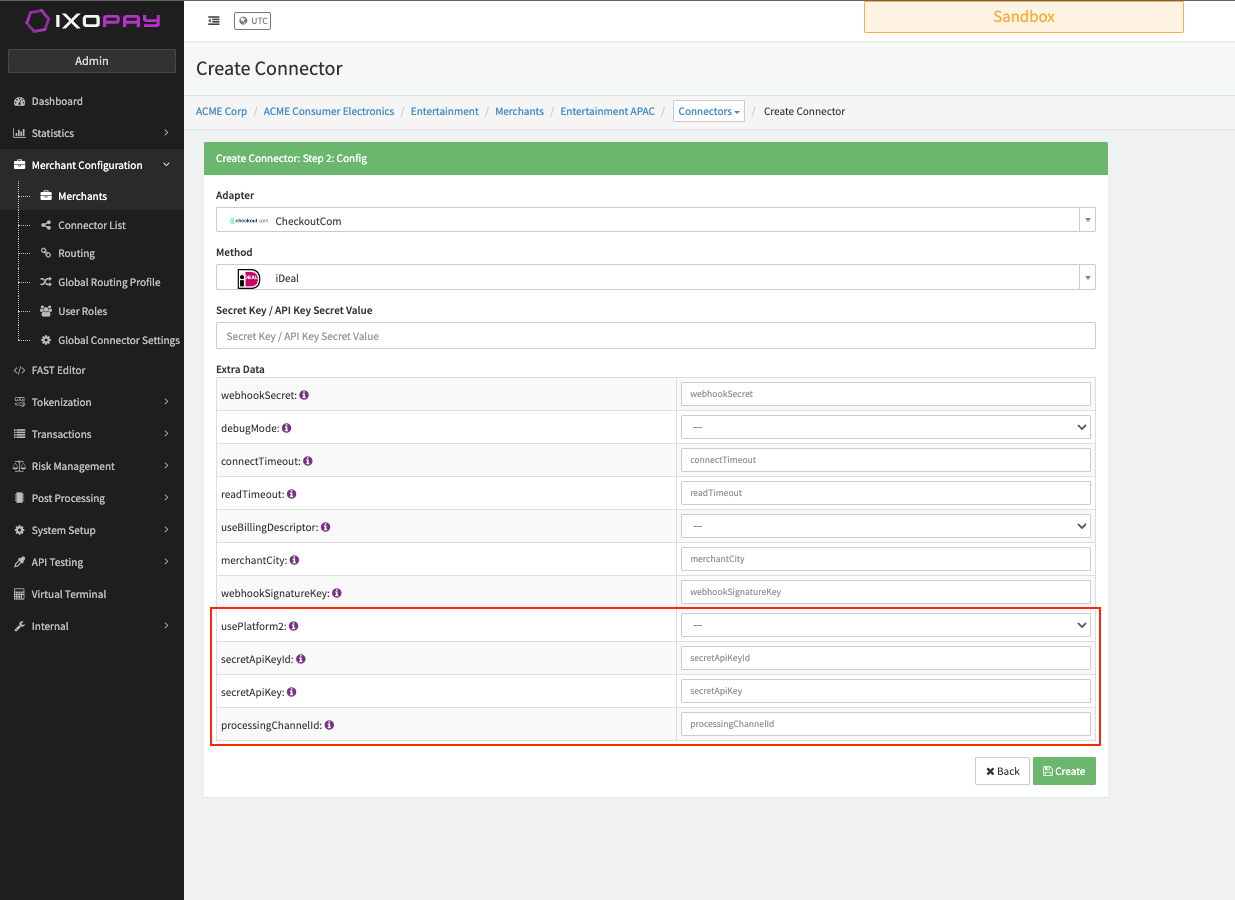
Task: Expand the Risk Management menu
Action: 92,466
